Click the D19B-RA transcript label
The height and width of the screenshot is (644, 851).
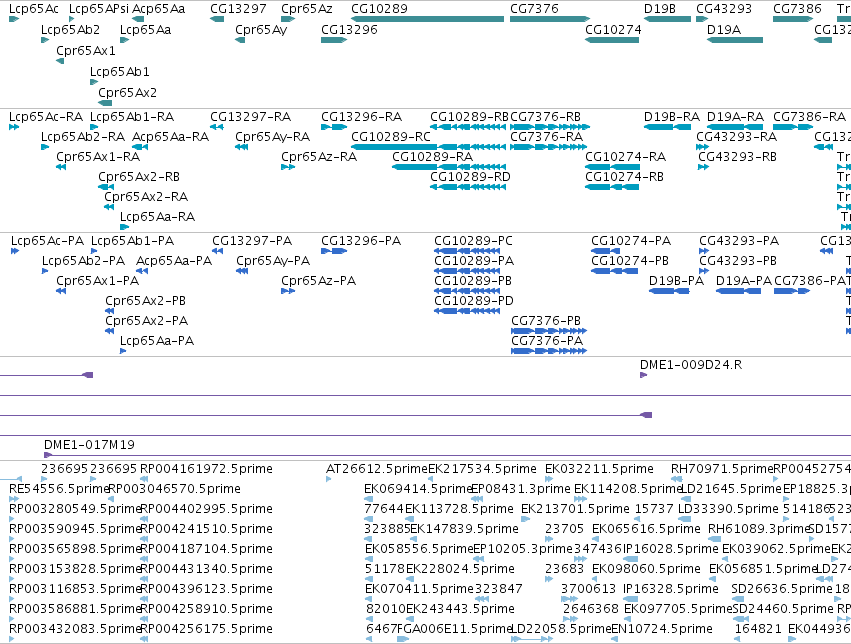click(671, 117)
